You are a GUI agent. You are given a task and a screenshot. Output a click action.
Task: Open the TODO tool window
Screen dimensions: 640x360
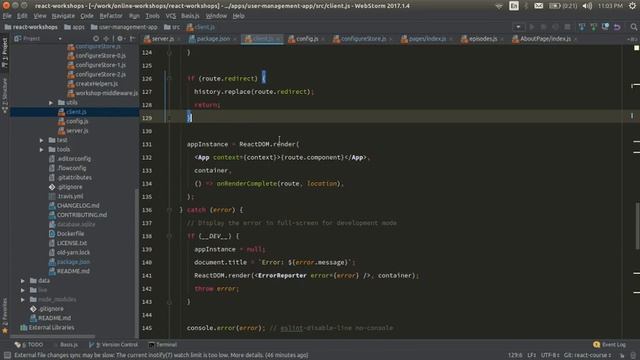(29, 345)
